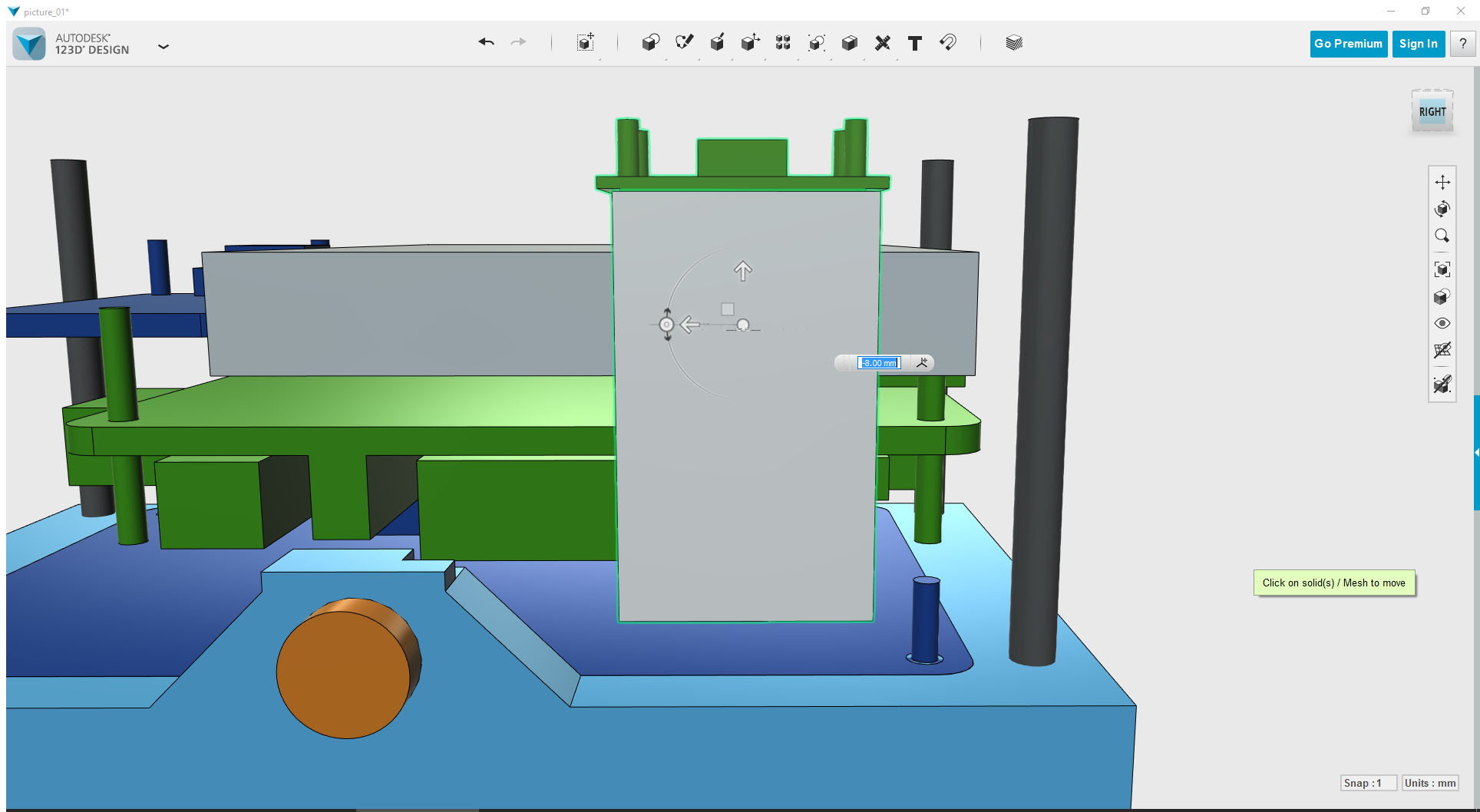The height and width of the screenshot is (812, 1480).
Task: Toggle hide solids at sidebar bottom
Action: point(1443,385)
